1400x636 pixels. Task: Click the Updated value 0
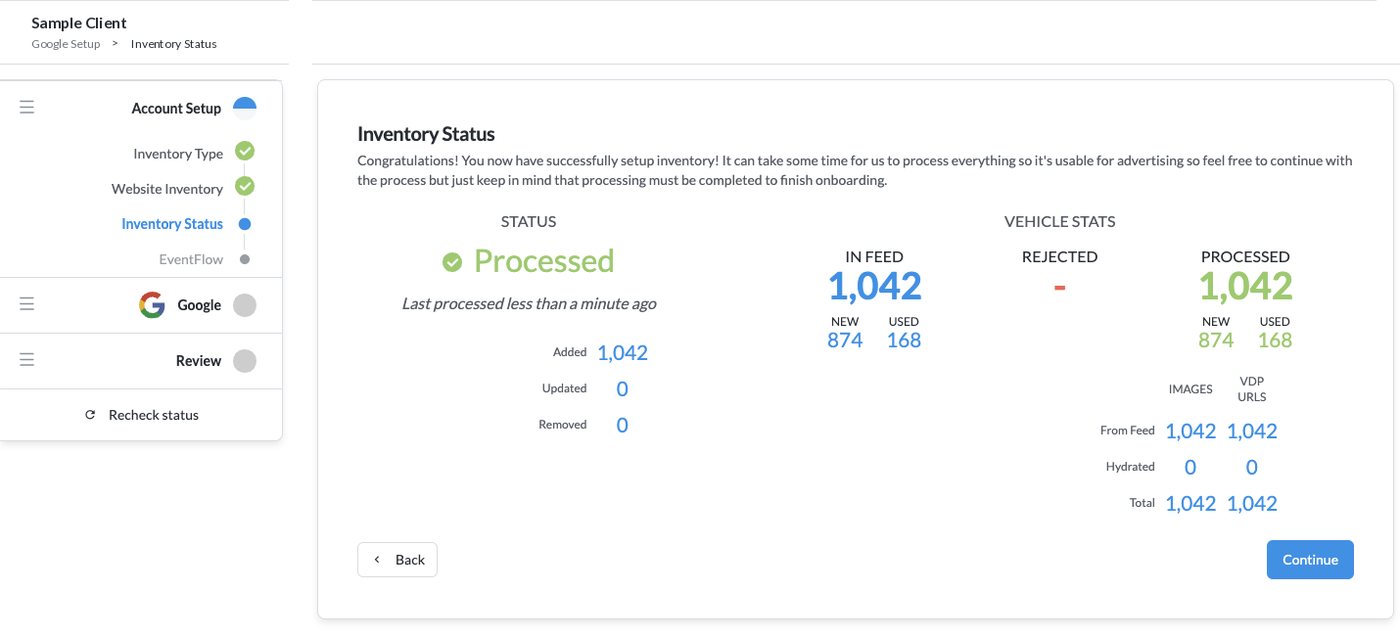pos(622,389)
